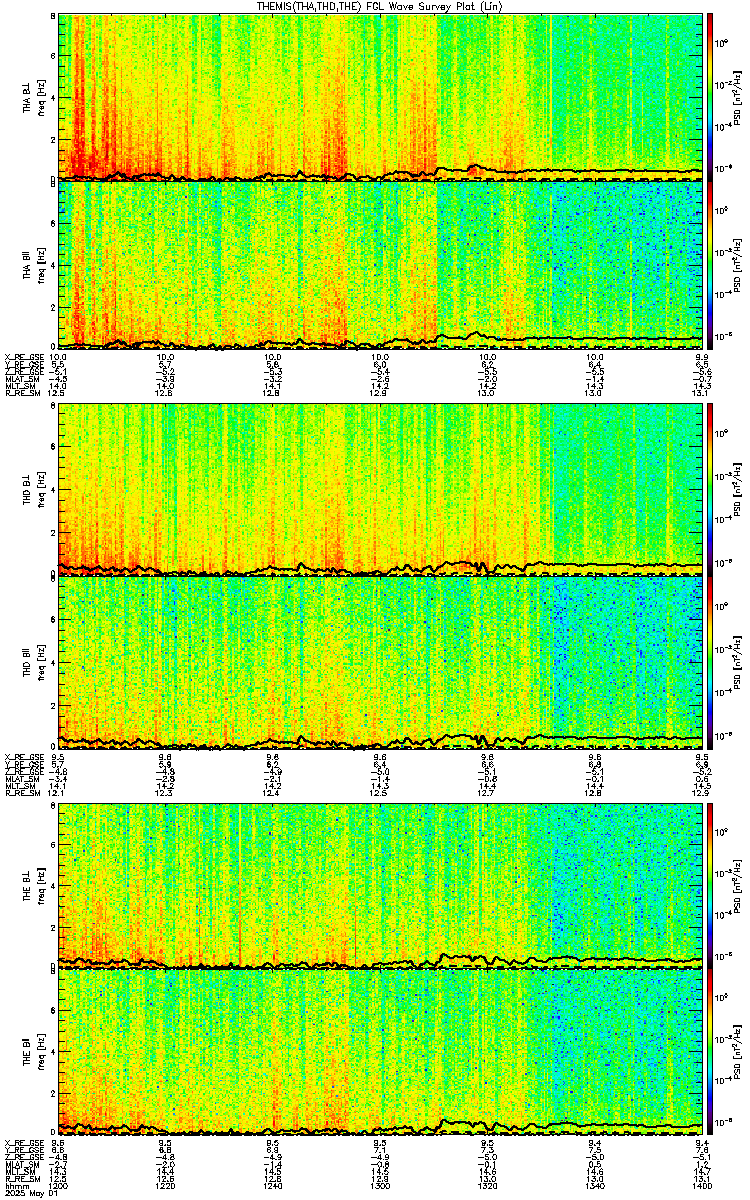This screenshot has width=750, height=1200.
Task: Click the PSD unit label beside THE B-perpendicular
Action: pyautogui.click(x=737, y=885)
